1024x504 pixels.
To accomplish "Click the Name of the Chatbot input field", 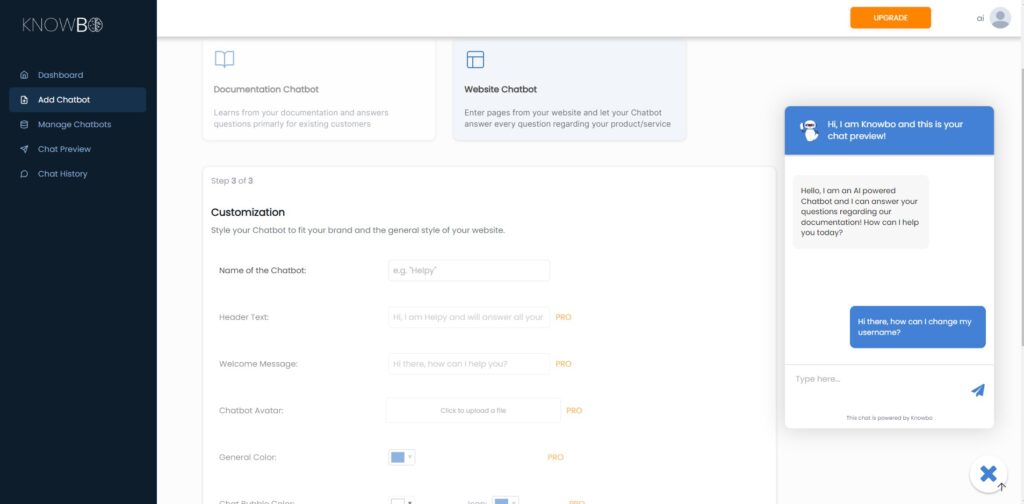I will [469, 270].
